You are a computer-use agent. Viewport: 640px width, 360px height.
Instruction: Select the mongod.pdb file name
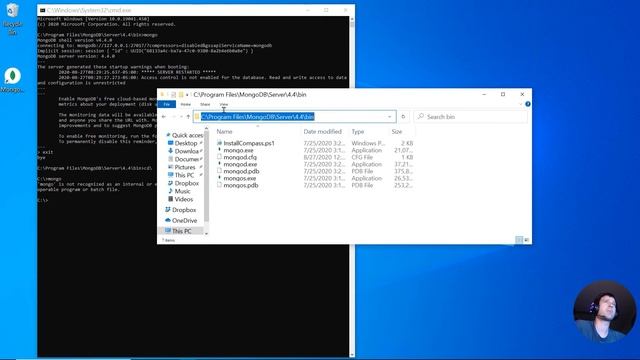(241, 171)
